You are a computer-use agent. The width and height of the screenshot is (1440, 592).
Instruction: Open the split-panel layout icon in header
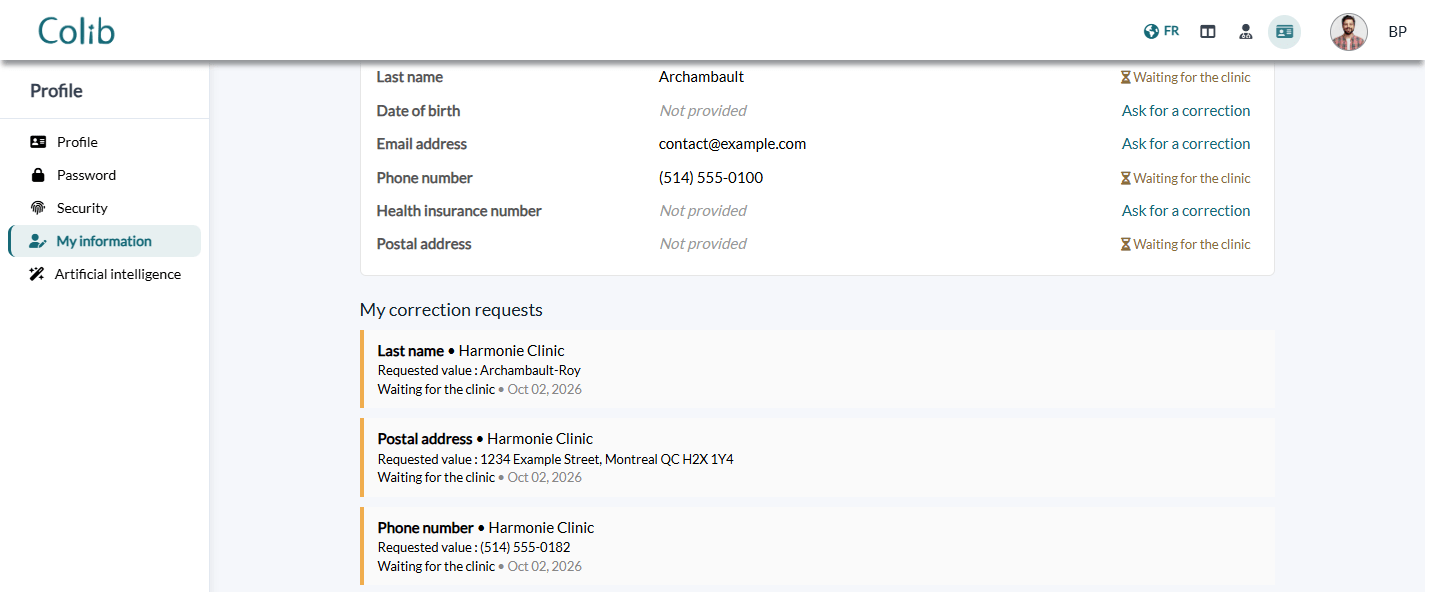pos(1208,32)
